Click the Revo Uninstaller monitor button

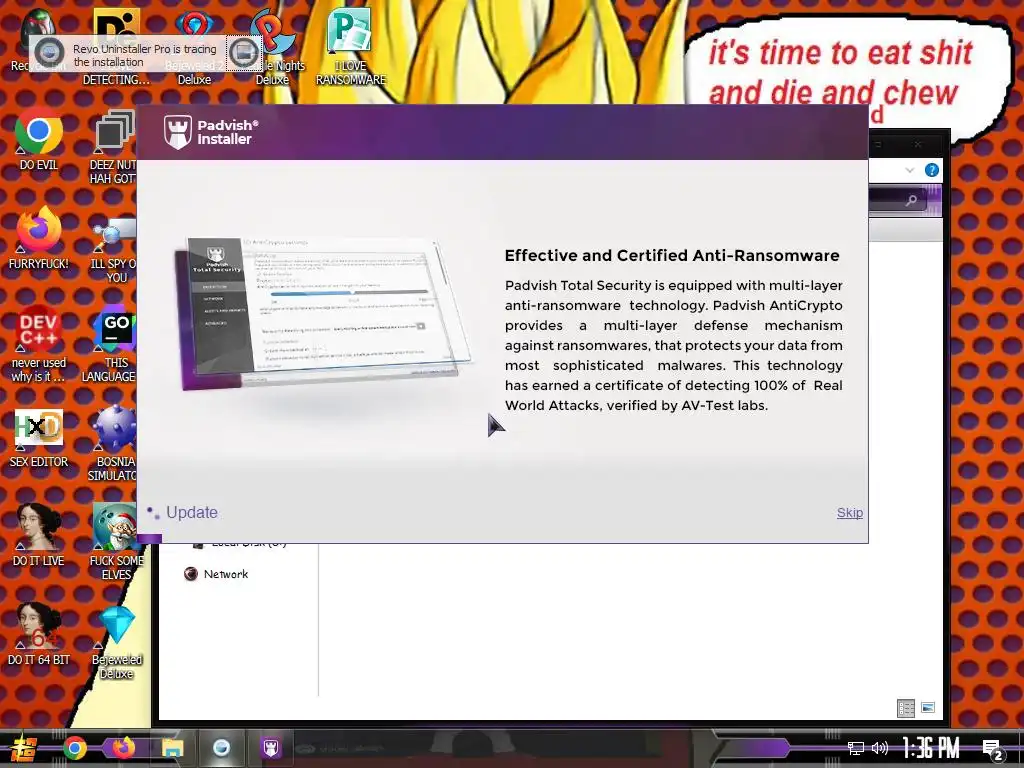[x=244, y=53]
